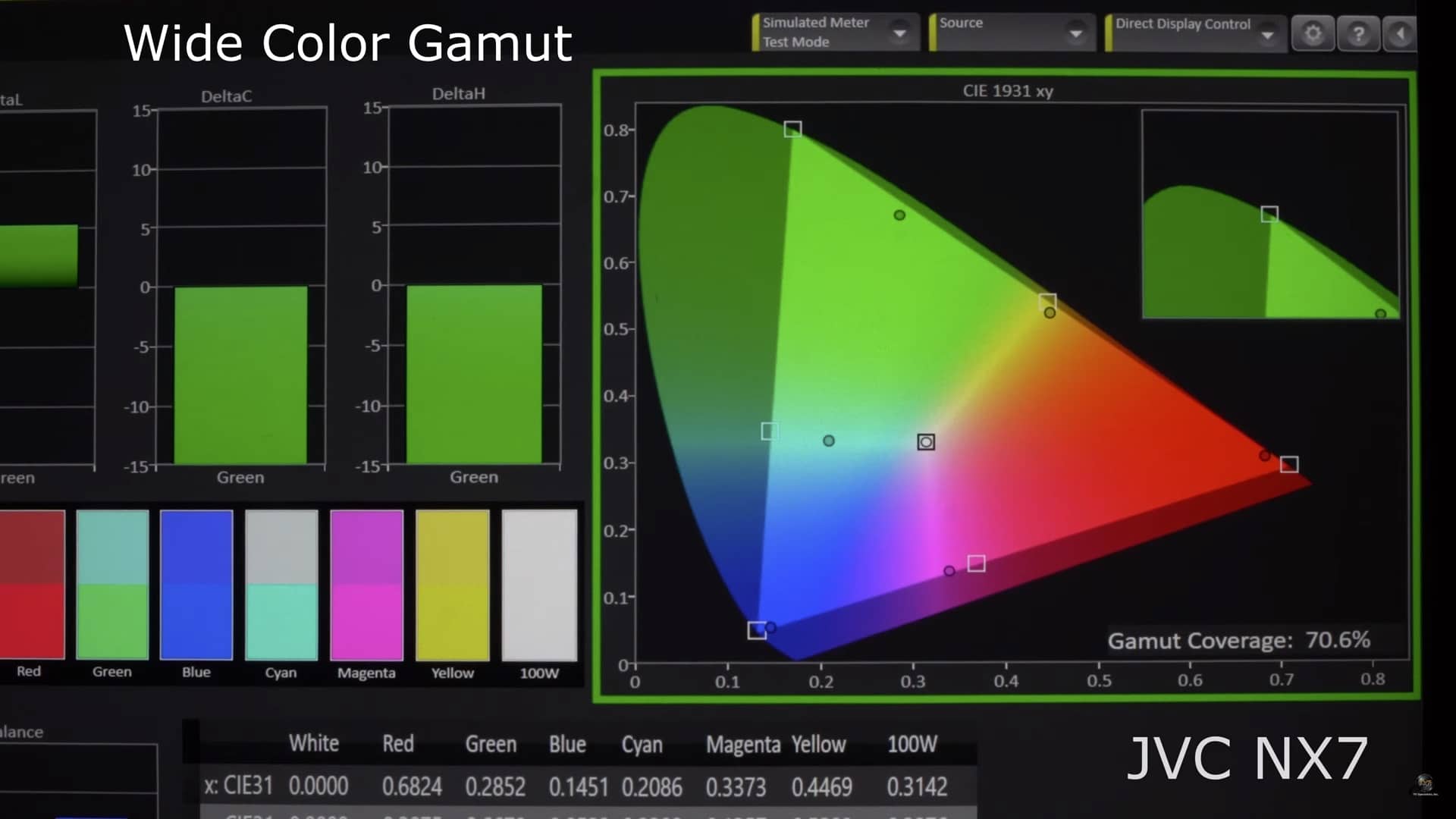Click the Gamut Coverage 70.6% text
The width and height of the screenshot is (1456, 819).
(1239, 641)
